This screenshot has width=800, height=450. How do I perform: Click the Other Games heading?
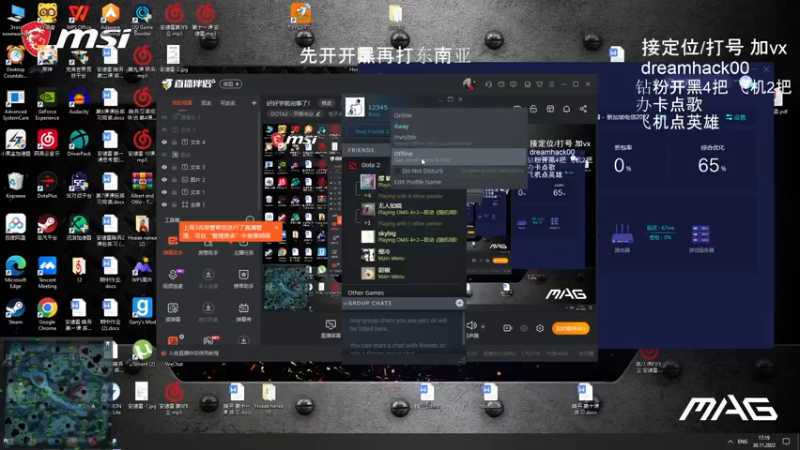[x=365, y=293]
